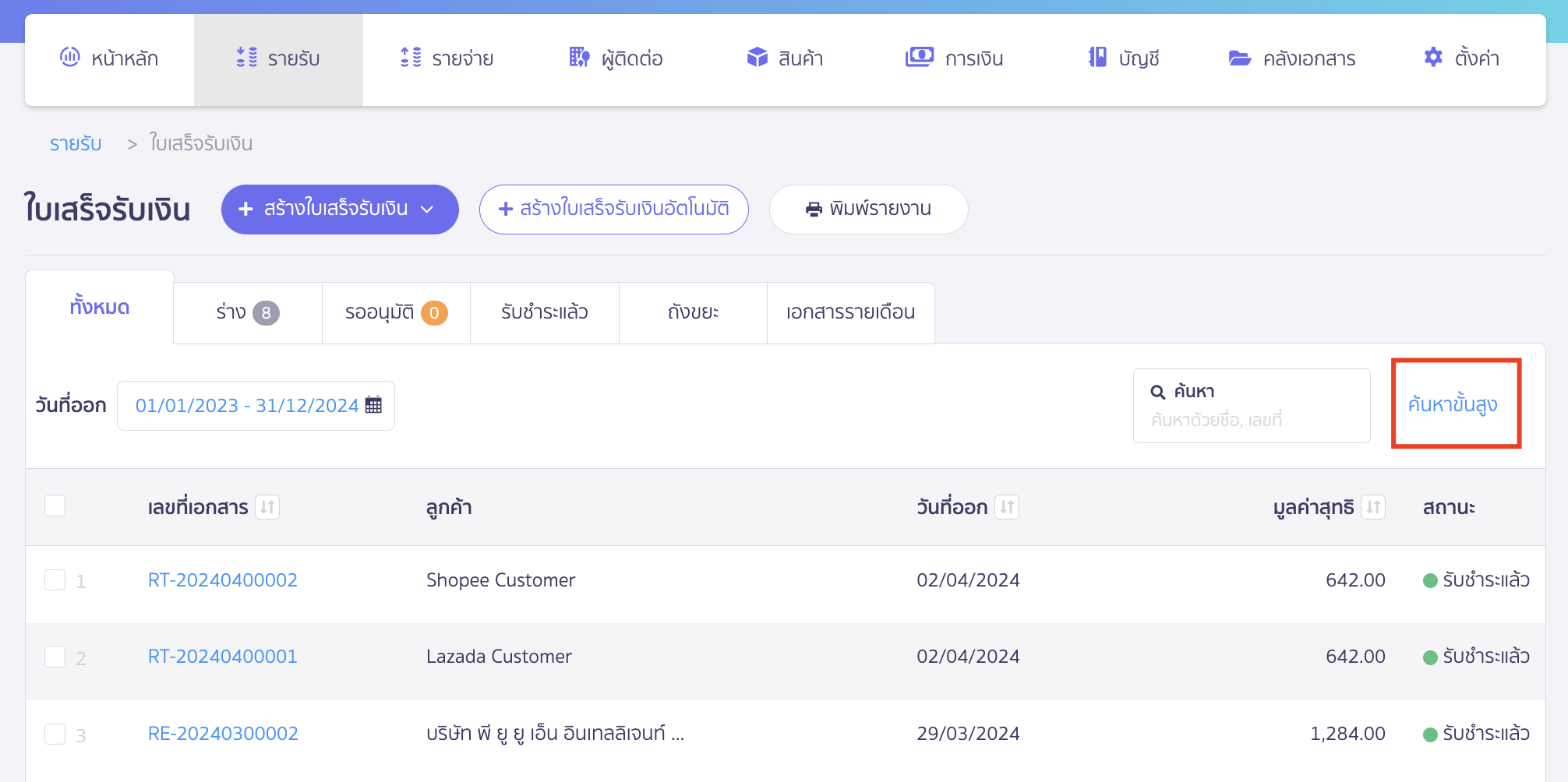
Task: Open document RE-20240300002
Action: [223, 734]
